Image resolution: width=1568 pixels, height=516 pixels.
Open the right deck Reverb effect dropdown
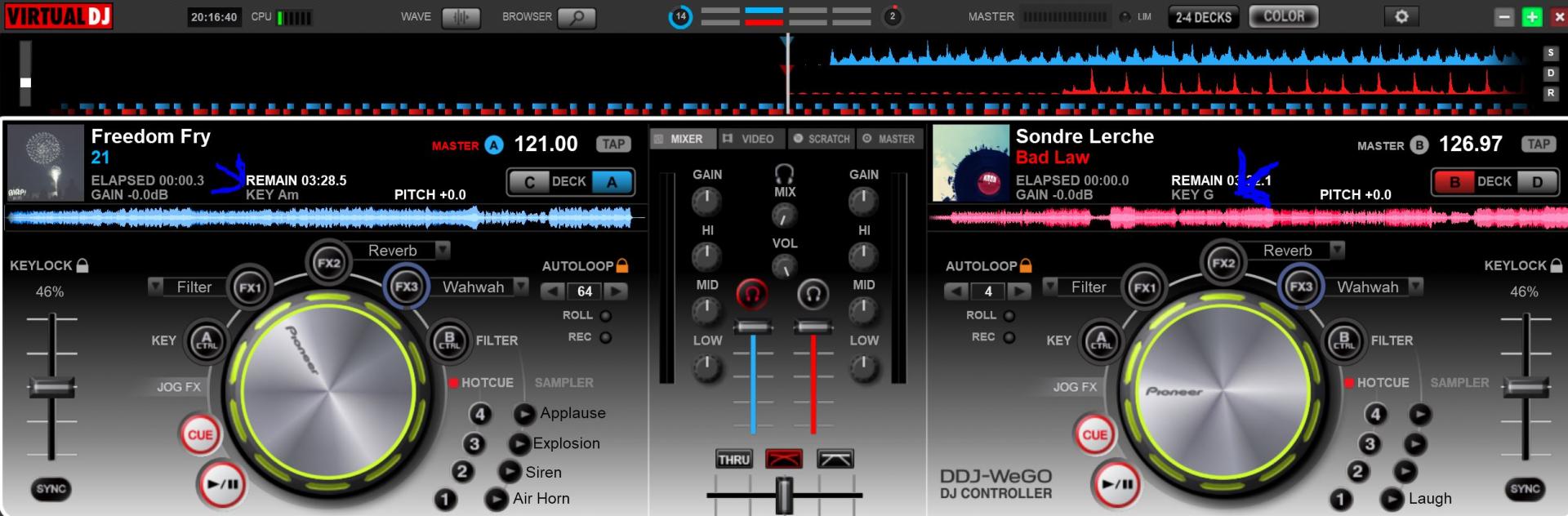pyautogui.click(x=1337, y=250)
